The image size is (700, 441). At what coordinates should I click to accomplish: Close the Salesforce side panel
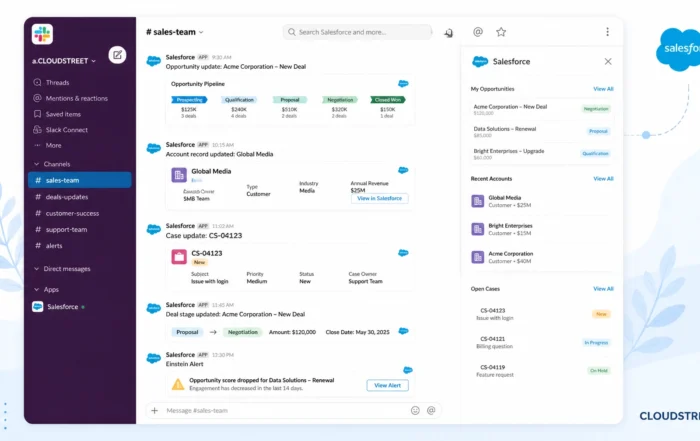pyautogui.click(x=608, y=62)
